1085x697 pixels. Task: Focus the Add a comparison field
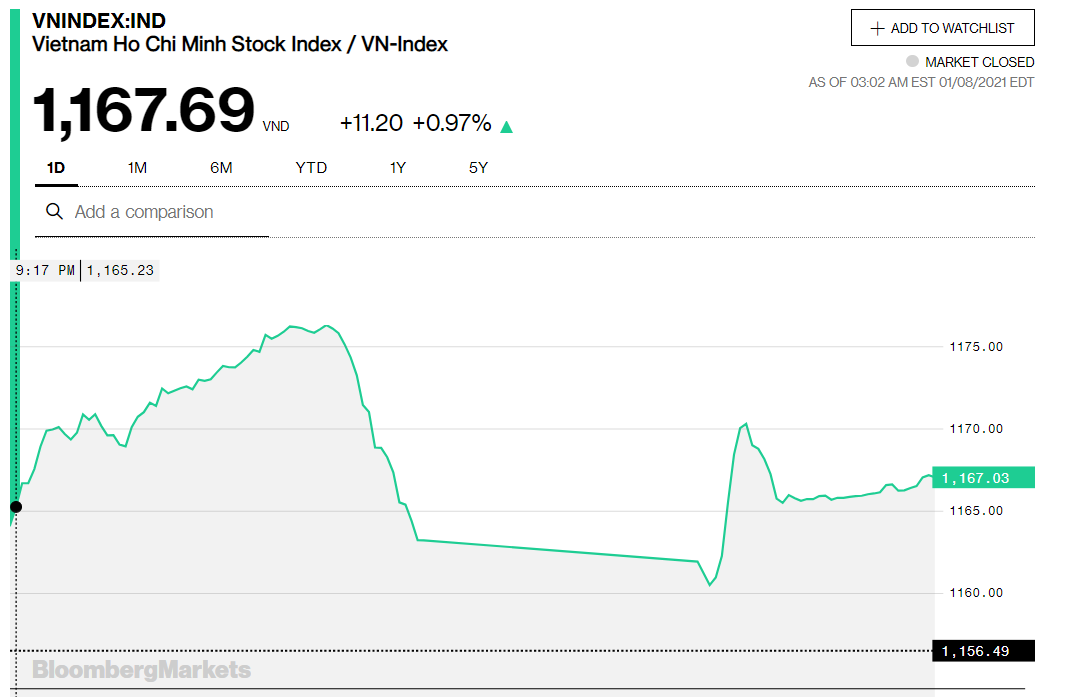[152, 212]
